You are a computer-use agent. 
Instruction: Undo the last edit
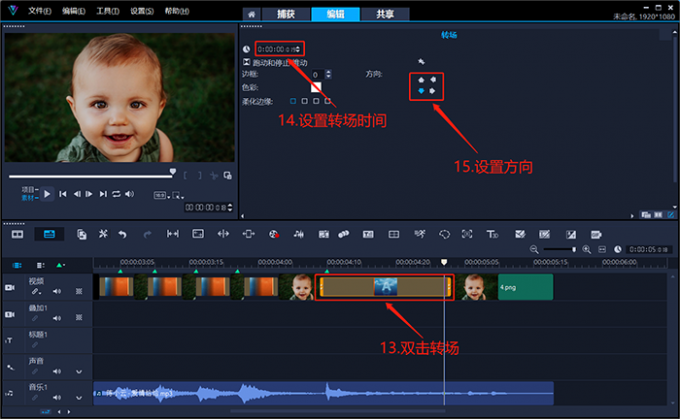coord(122,235)
